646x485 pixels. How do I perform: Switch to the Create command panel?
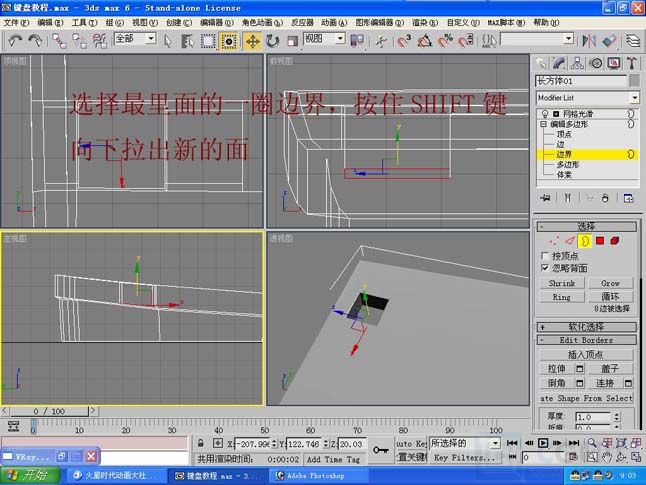[541, 63]
